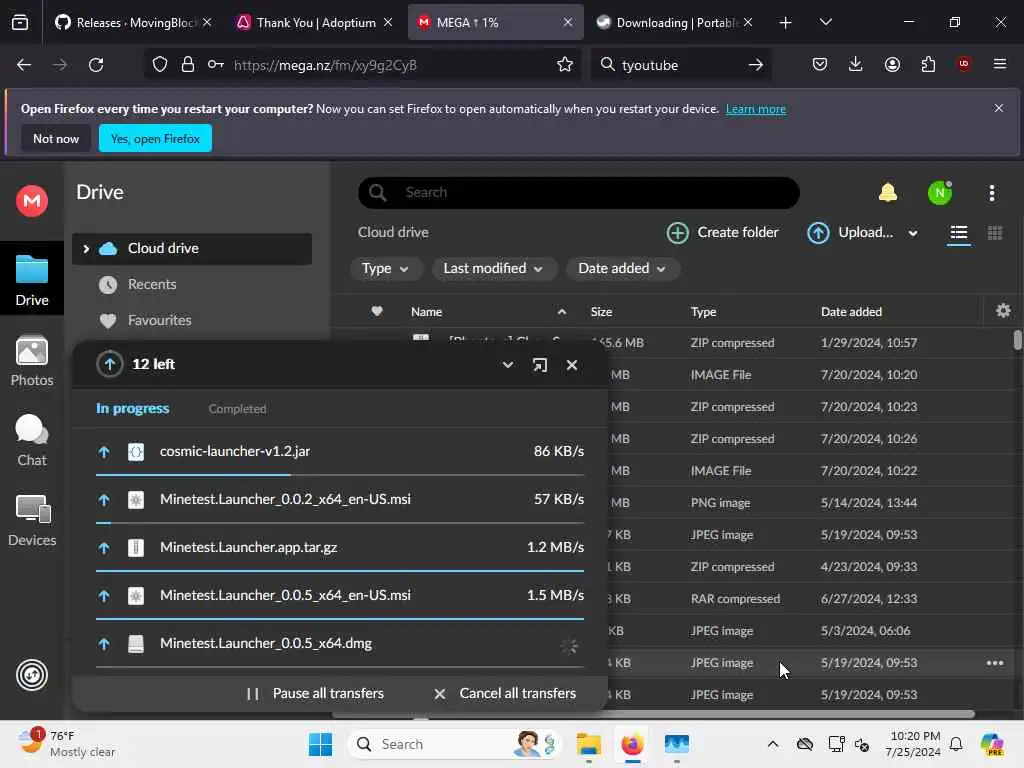Click the upload arrow icon next to 12 left
This screenshot has width=1024, height=768.
(110, 364)
